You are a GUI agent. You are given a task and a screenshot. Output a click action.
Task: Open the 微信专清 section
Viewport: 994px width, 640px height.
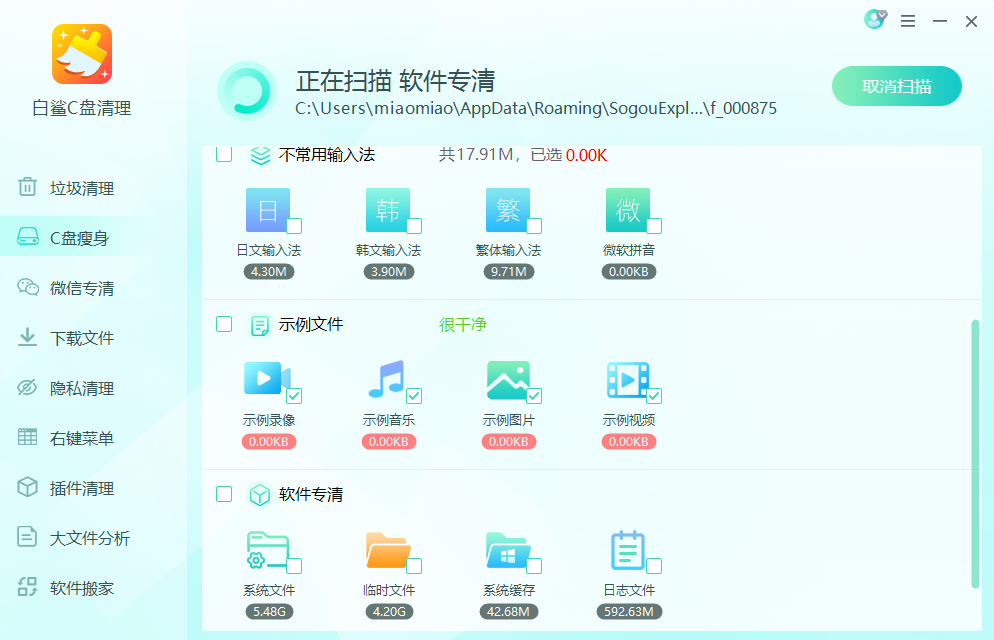67,288
